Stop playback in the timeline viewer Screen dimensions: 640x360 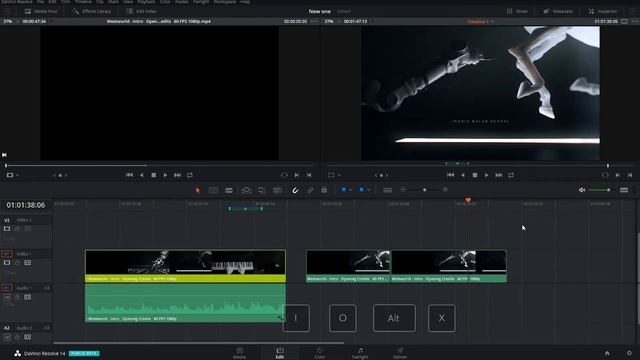click(x=475, y=175)
